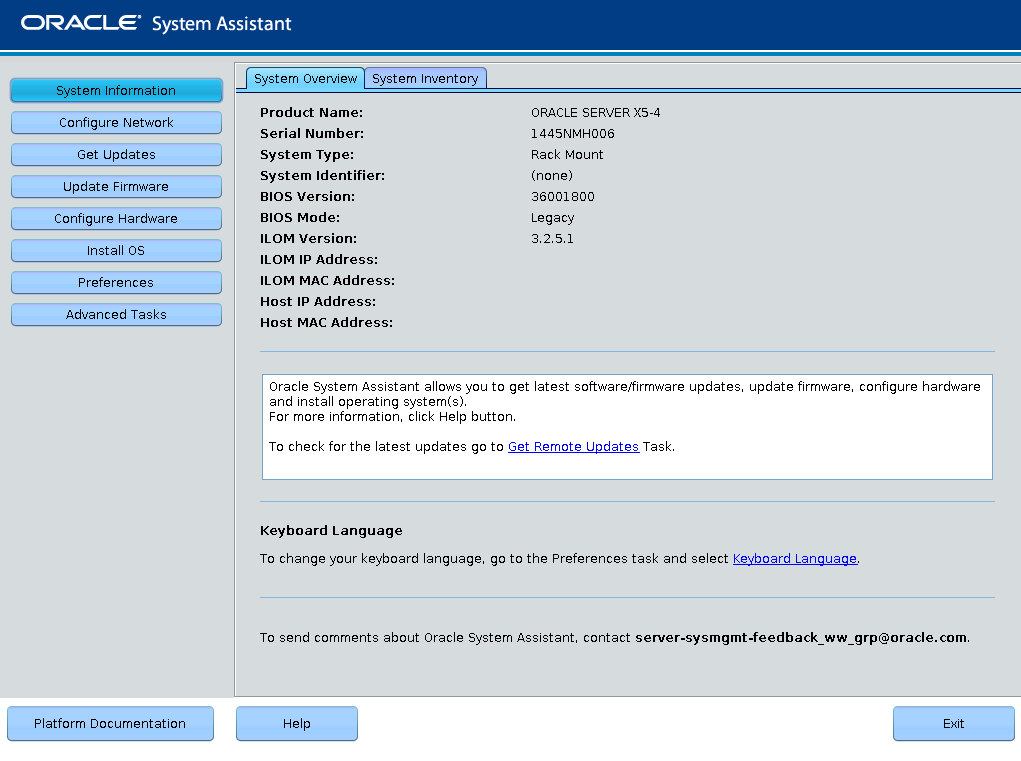Click the Help button
The height and width of the screenshot is (761, 1021).
[x=296, y=723]
